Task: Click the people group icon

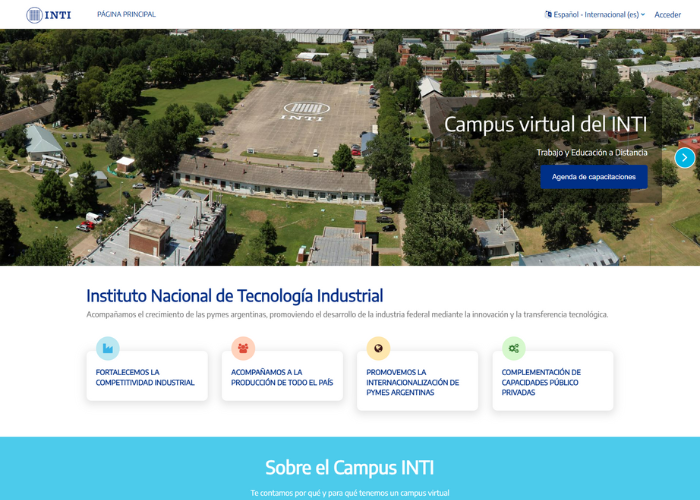Action: (243, 348)
